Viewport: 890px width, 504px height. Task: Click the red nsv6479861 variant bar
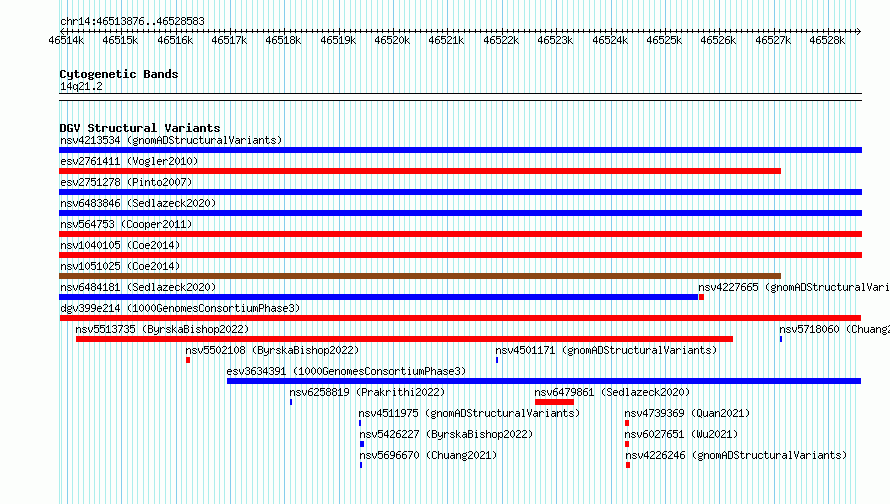(x=554, y=402)
